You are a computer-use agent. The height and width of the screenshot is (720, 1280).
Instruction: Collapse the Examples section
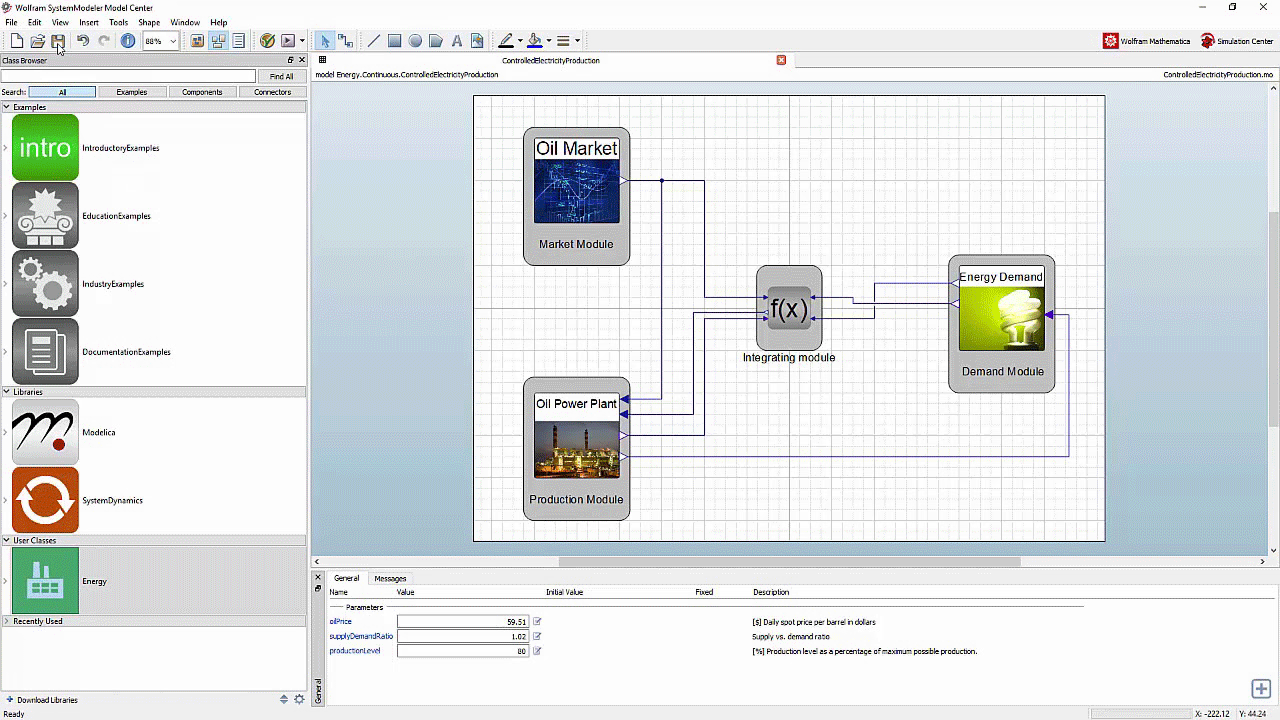6,107
